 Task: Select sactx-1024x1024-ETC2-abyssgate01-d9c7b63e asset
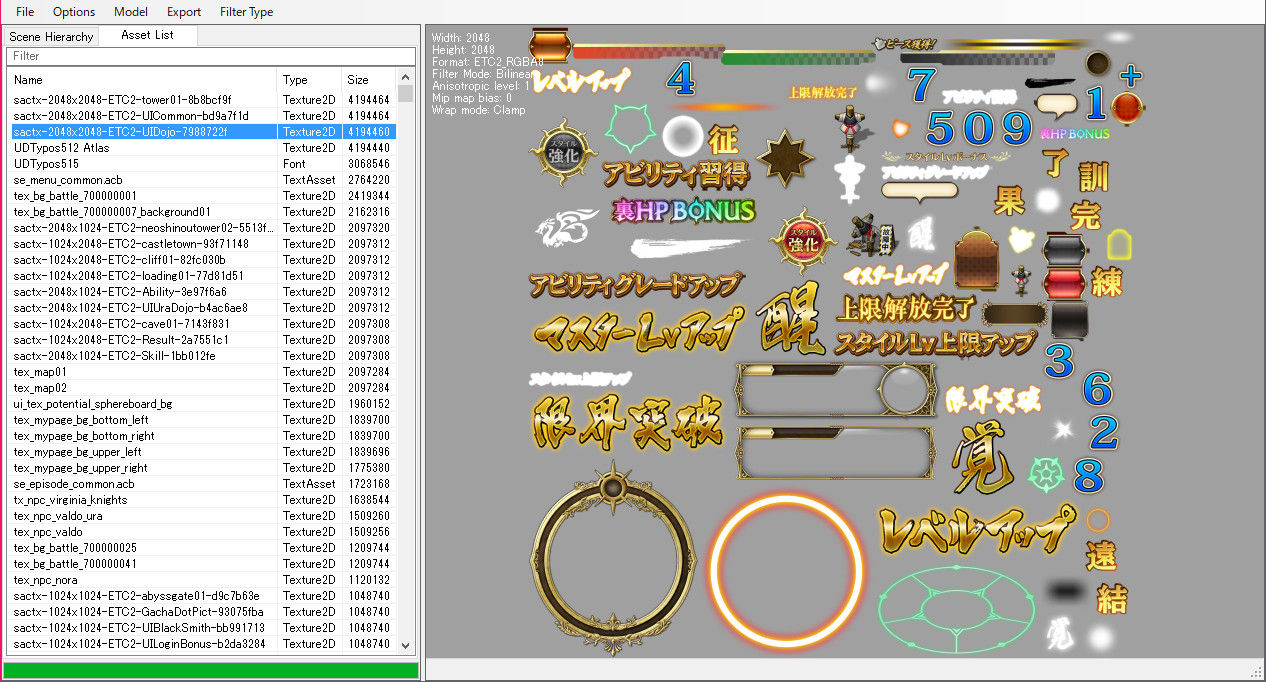[x=203, y=596]
